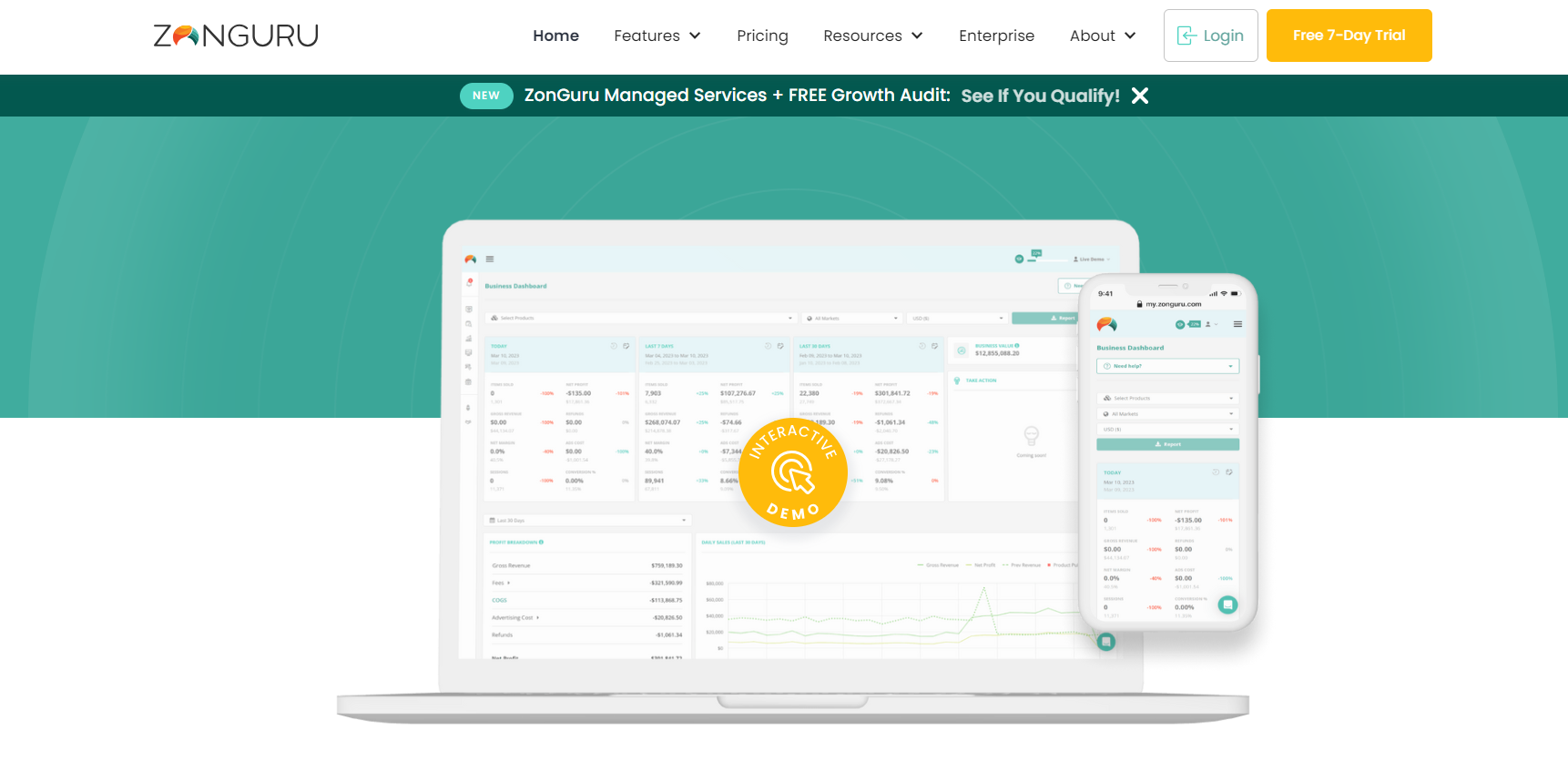Image resolution: width=1568 pixels, height=761 pixels.
Task: Open the Resources menu label
Action: pos(862,36)
